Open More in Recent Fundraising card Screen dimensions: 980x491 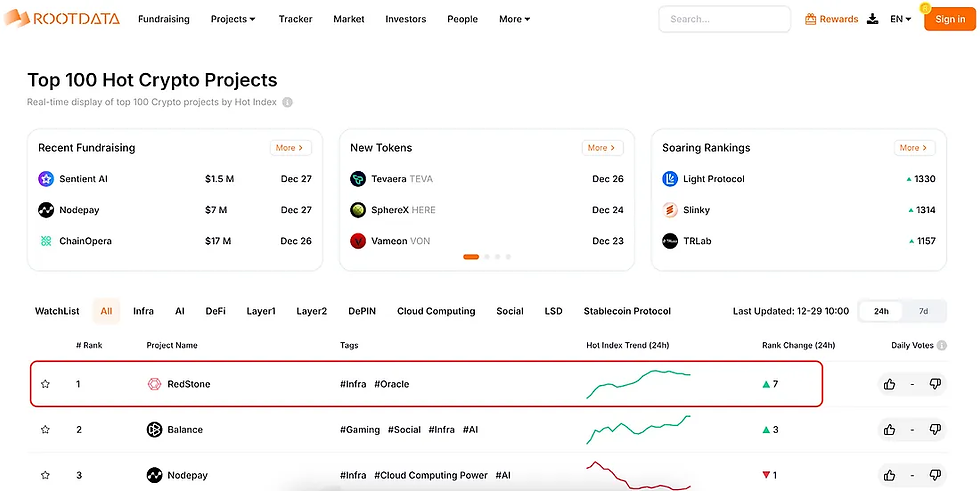click(291, 148)
